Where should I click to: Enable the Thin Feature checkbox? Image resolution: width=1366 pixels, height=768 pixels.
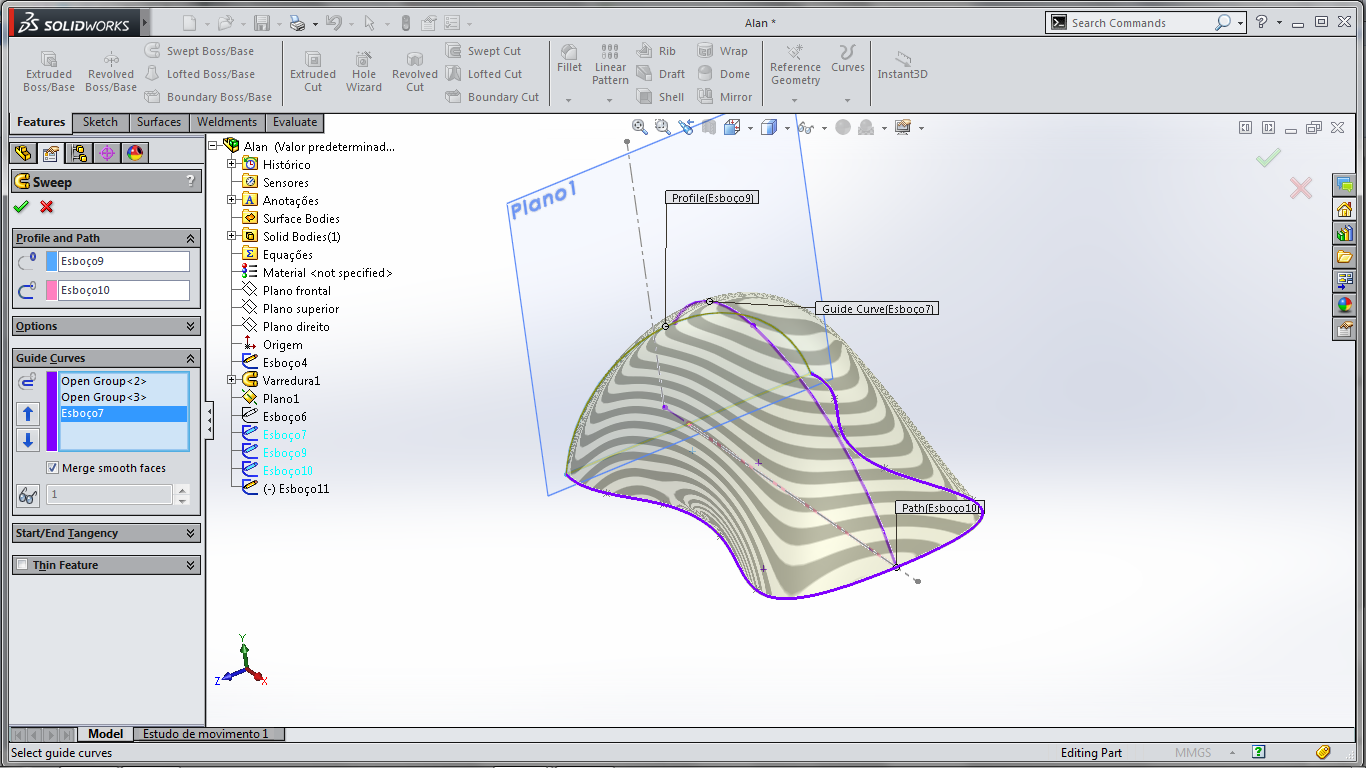tap(22, 565)
